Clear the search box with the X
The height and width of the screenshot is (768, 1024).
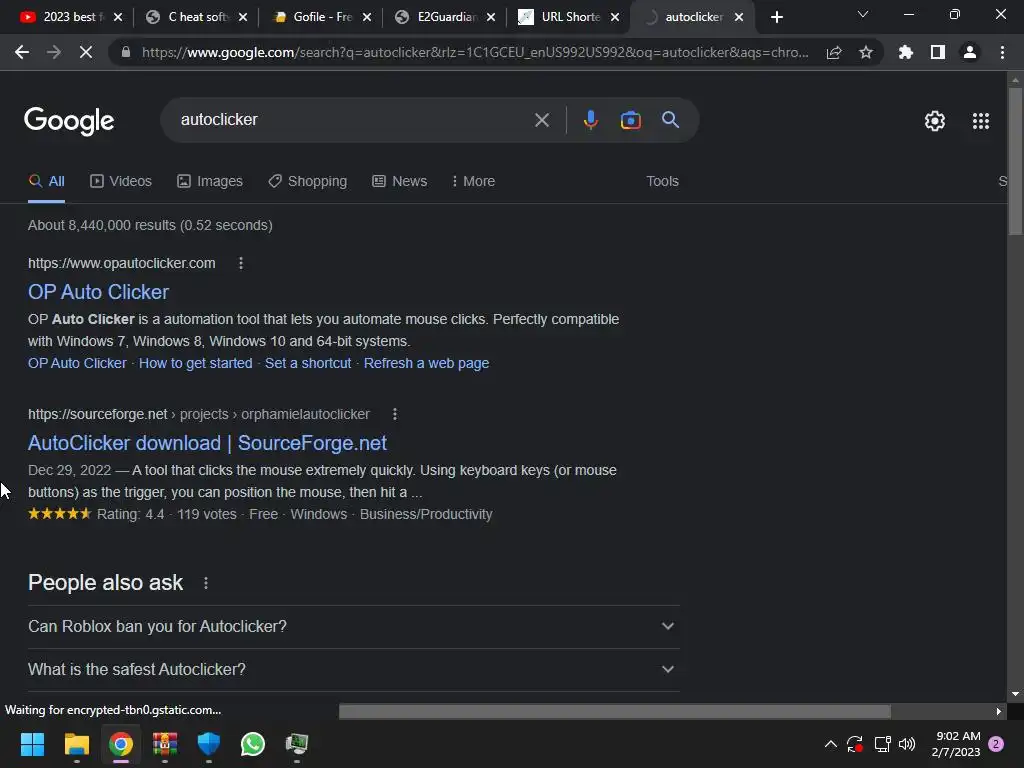[542, 120]
